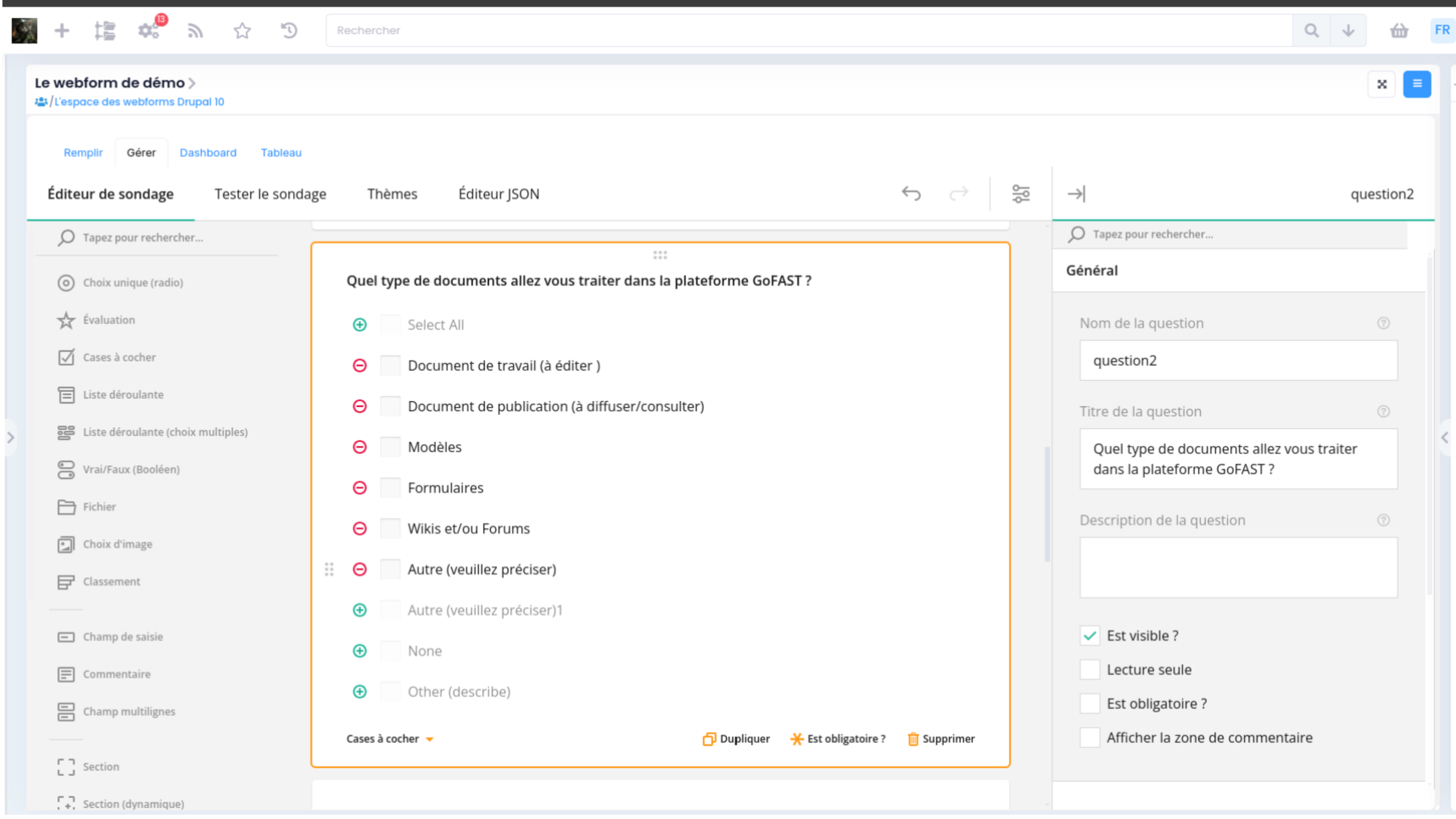Screen dimensions: 1456x819
Task: Click the Nom de la question field
Action: pyautogui.click(x=1238, y=361)
